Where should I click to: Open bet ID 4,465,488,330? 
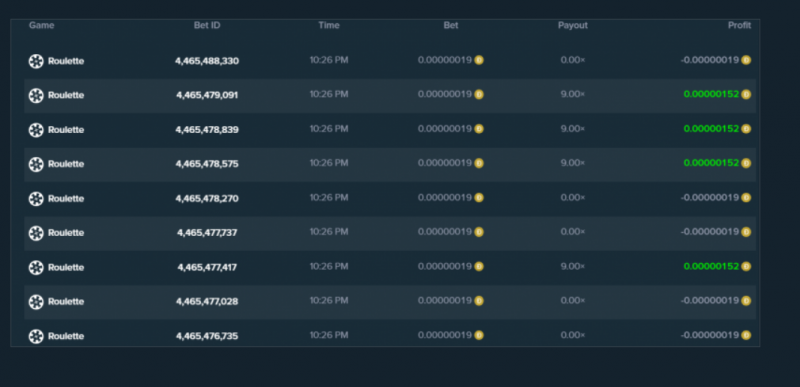click(207, 61)
